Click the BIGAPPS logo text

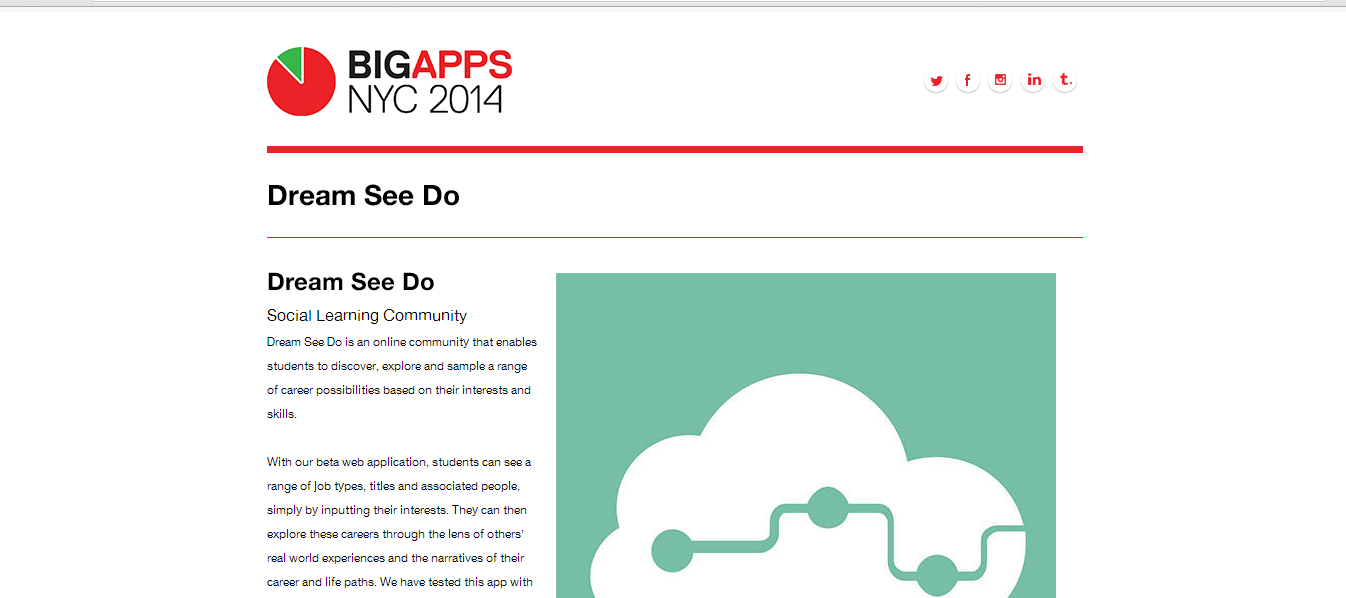coord(429,65)
